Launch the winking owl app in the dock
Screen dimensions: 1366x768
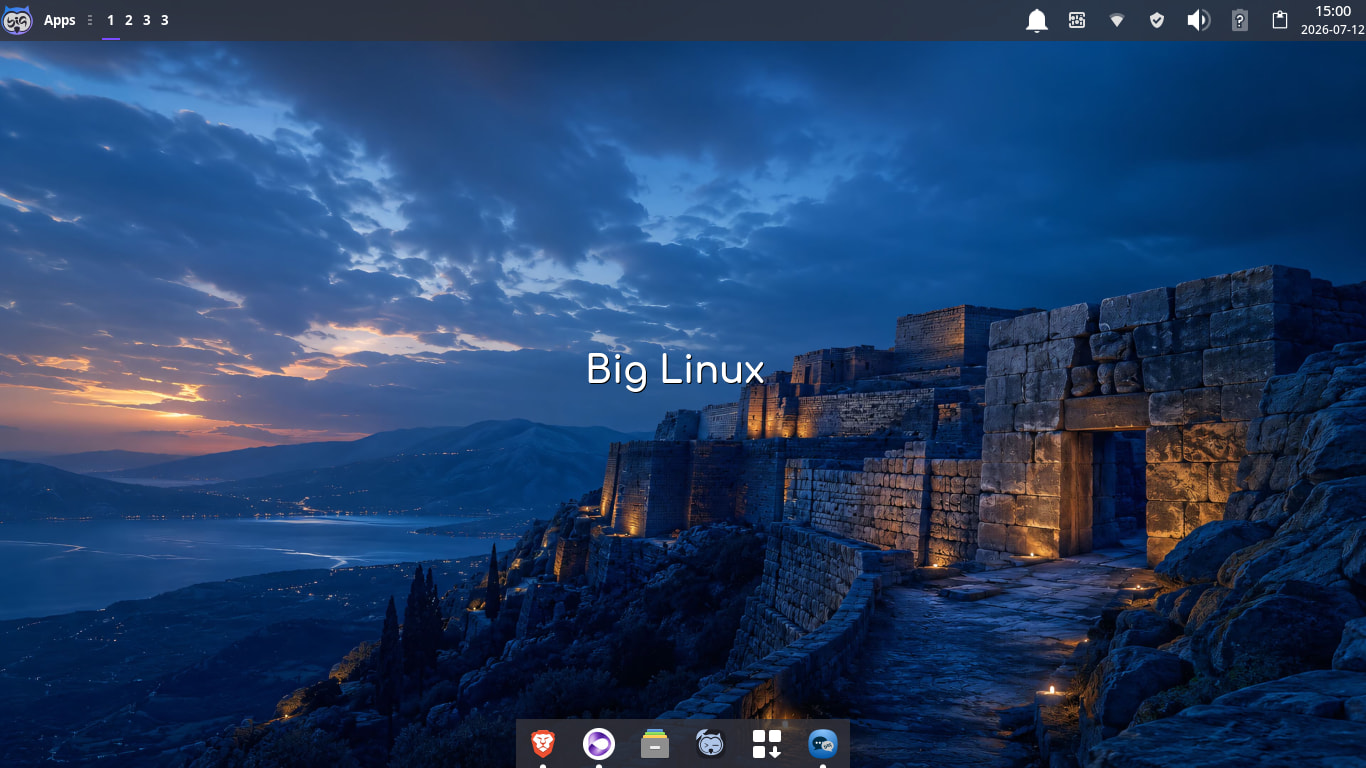711,744
